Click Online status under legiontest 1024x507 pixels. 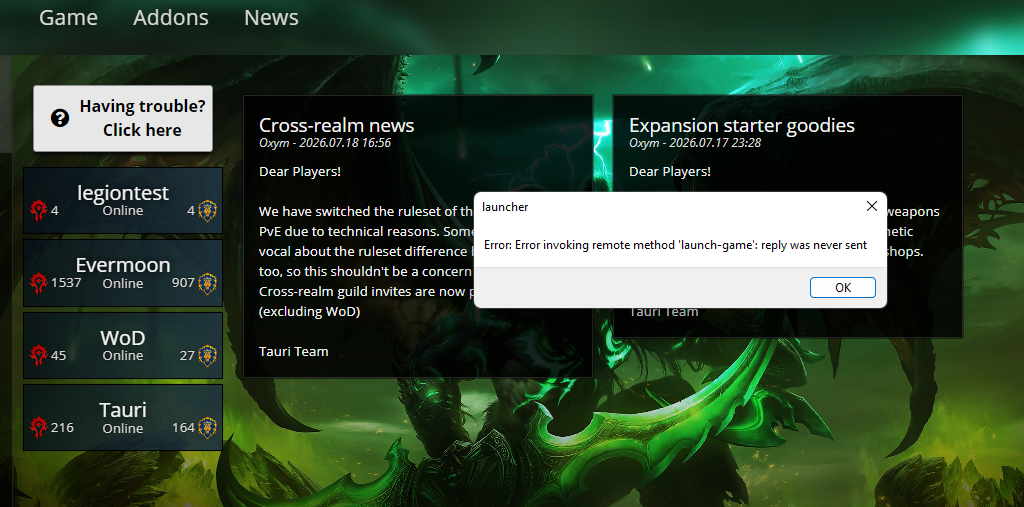point(123,211)
